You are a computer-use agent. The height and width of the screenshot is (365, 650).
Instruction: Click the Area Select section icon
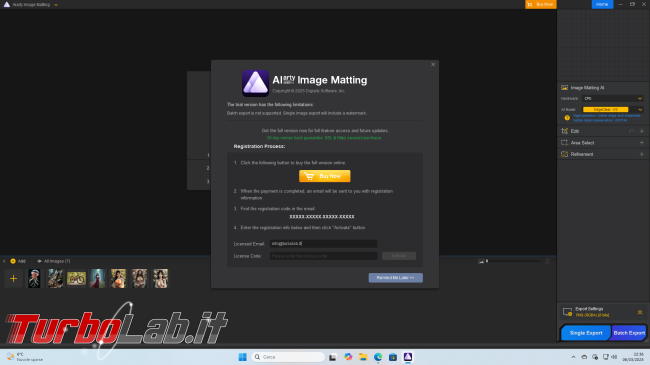tap(564, 143)
